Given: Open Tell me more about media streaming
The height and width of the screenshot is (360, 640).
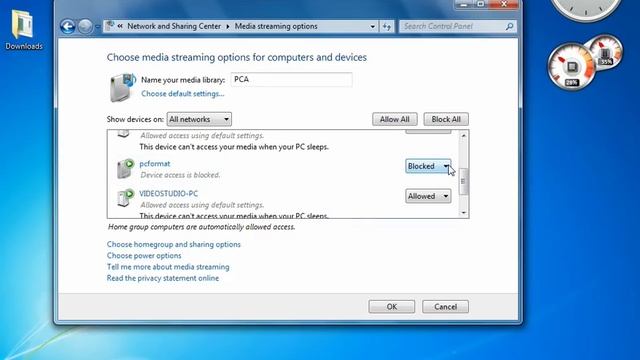Looking at the screenshot, I should (x=168, y=267).
